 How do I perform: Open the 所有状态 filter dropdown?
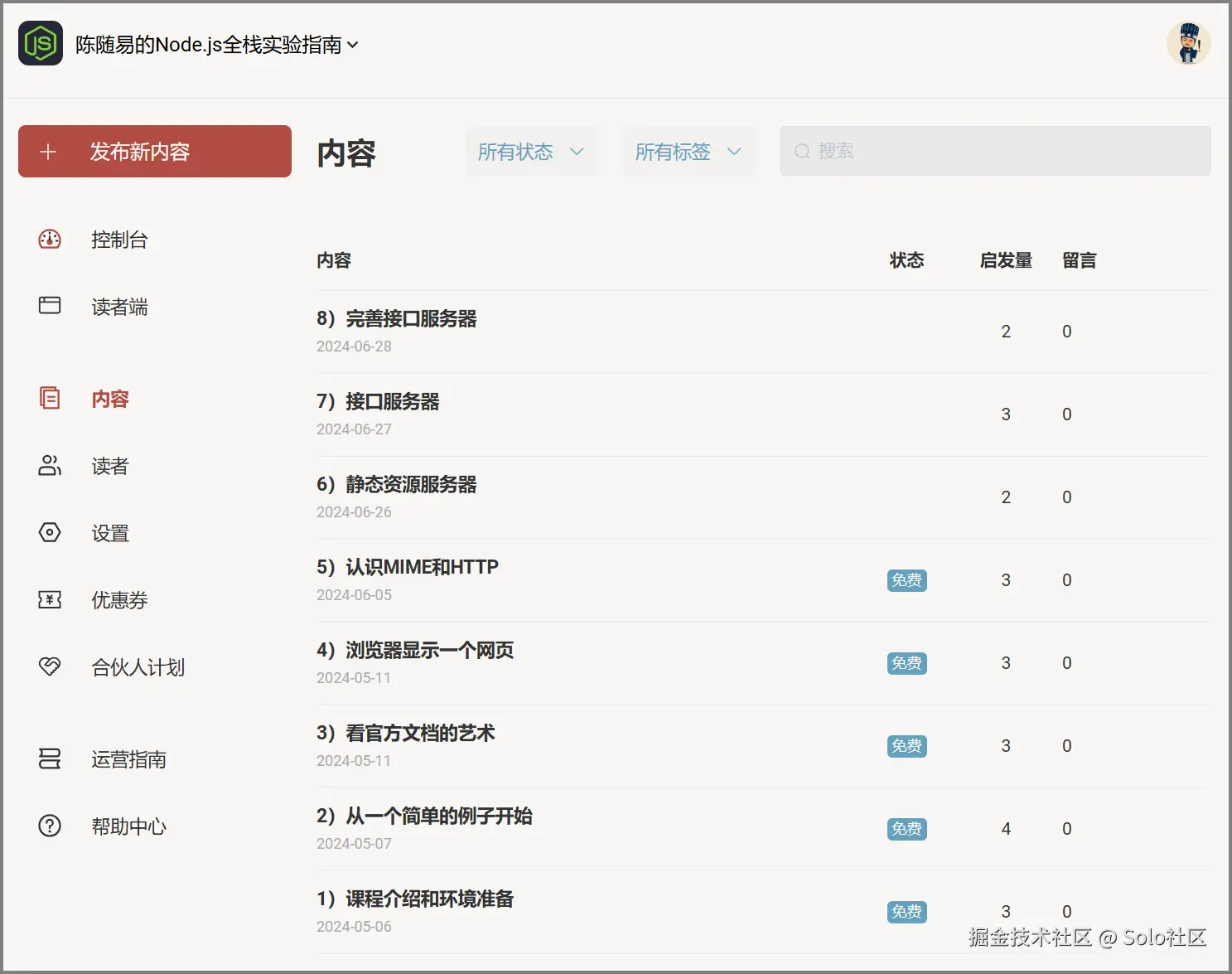tap(531, 151)
